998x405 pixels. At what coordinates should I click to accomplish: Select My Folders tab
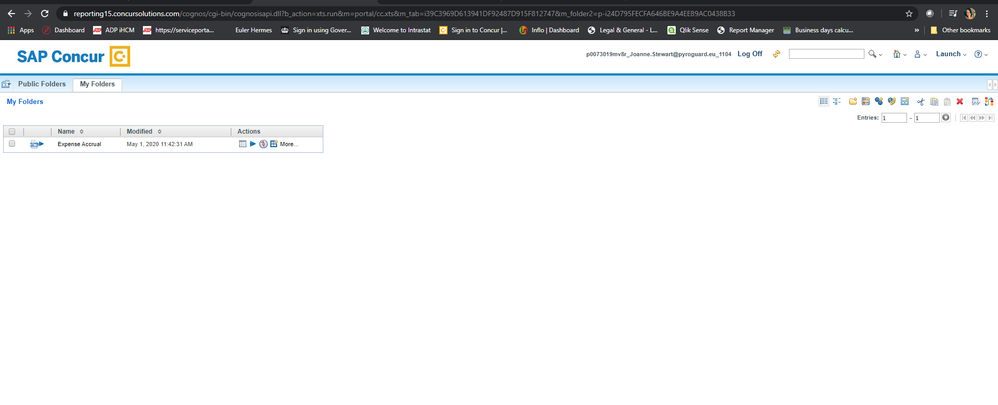[97, 84]
